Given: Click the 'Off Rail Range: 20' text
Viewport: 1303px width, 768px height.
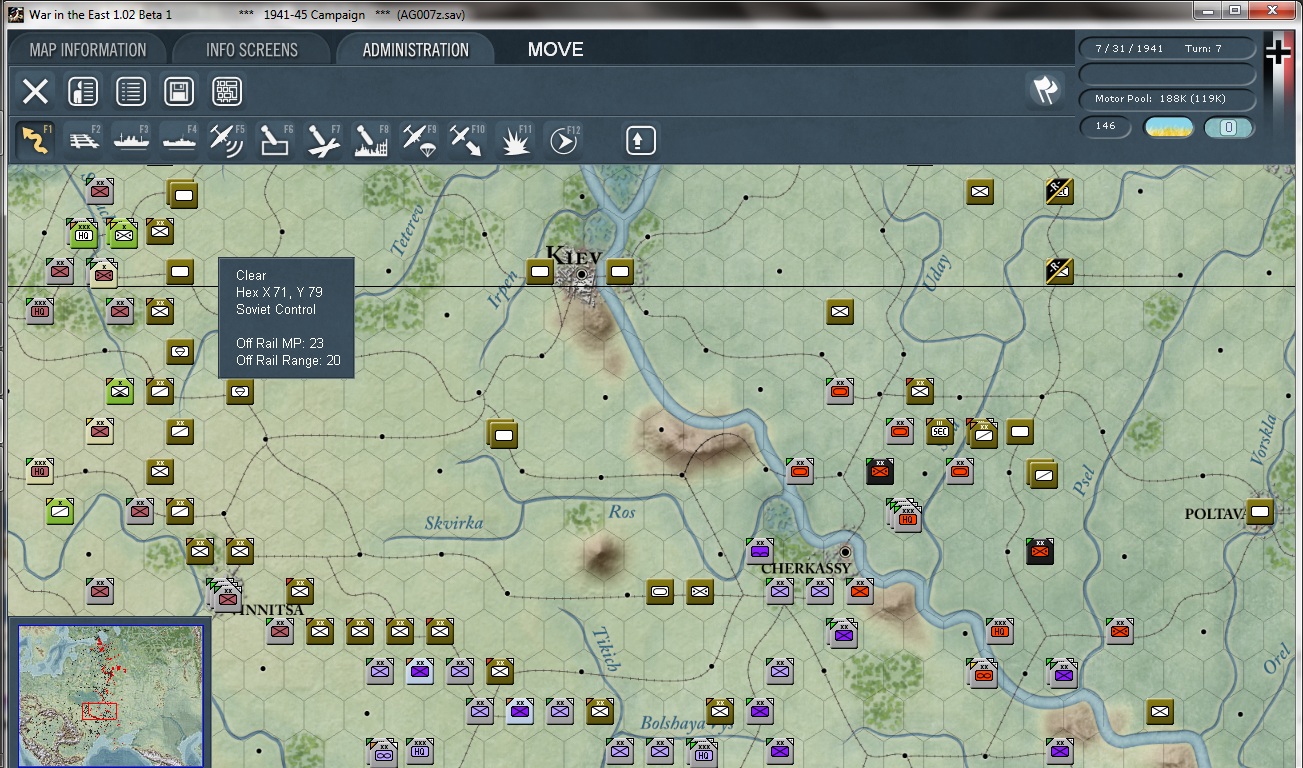Looking at the screenshot, I should click(x=288, y=360).
